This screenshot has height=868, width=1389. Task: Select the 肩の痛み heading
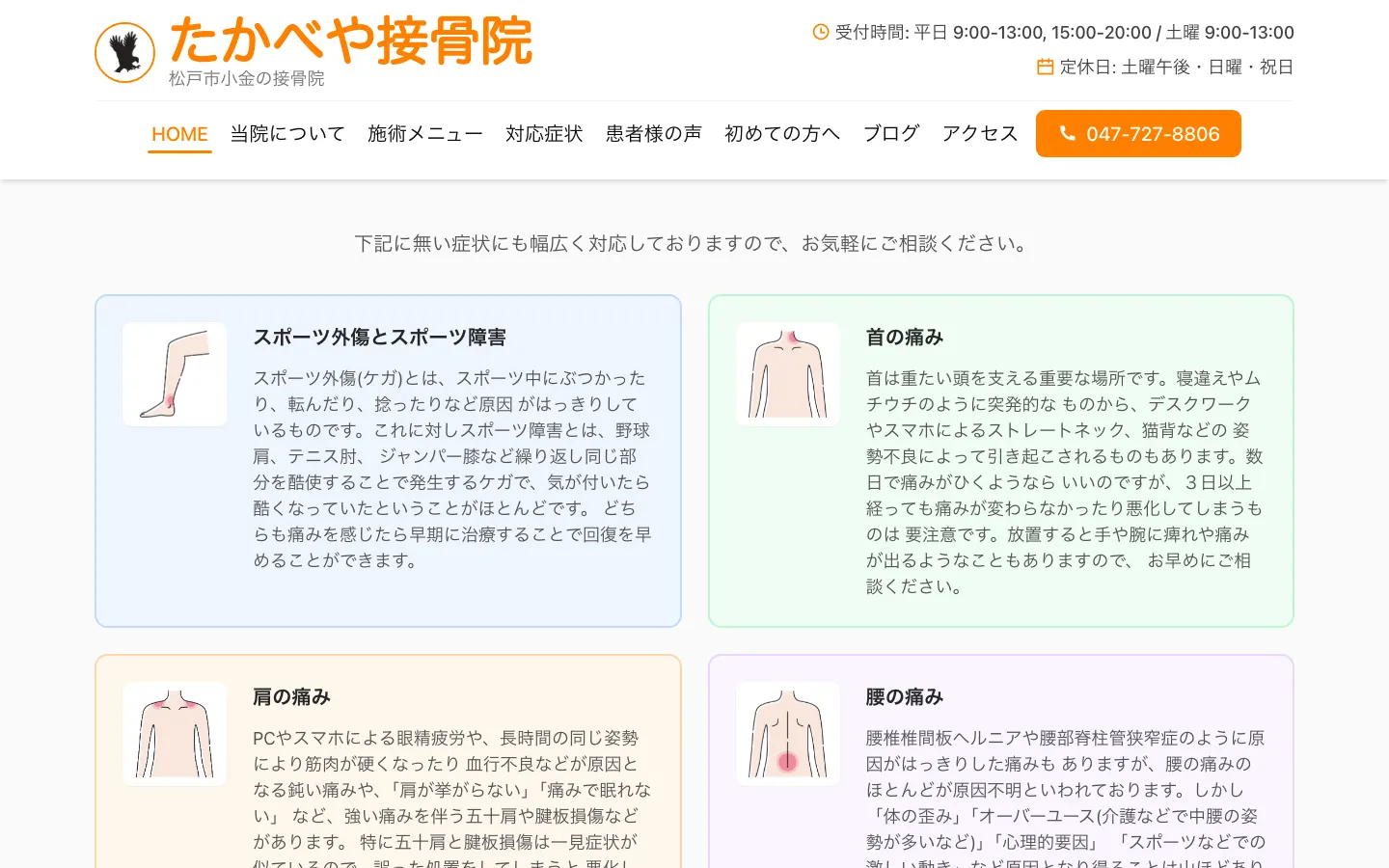click(x=291, y=697)
